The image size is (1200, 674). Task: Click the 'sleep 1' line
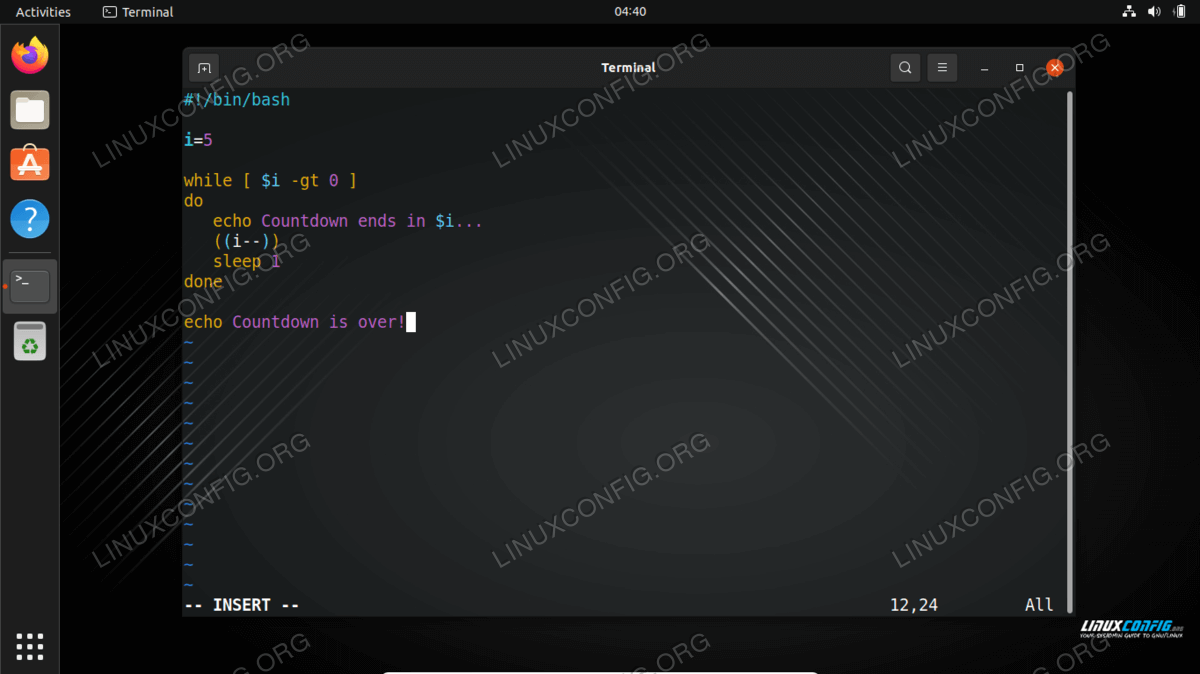click(246, 261)
